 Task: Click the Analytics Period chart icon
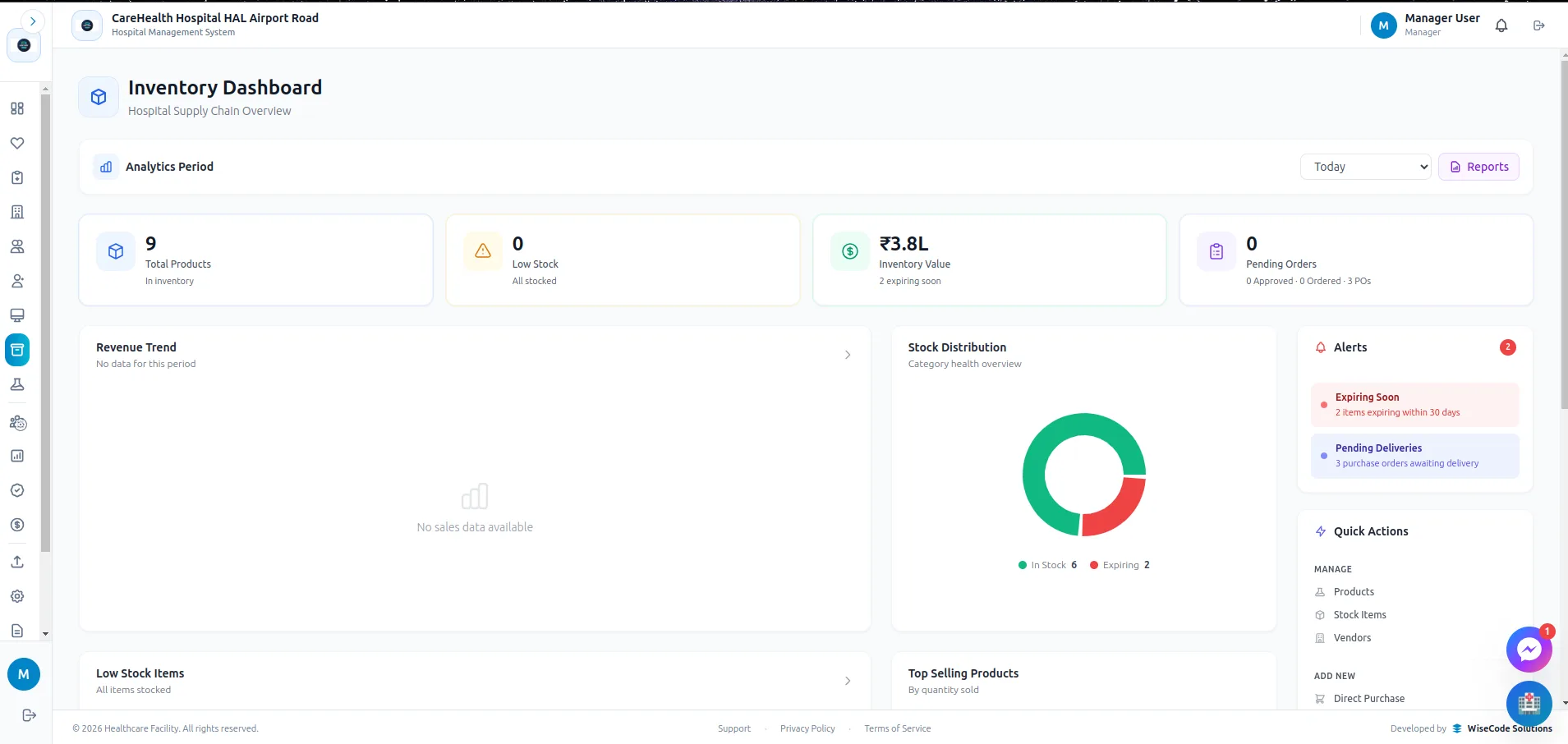[106, 167]
